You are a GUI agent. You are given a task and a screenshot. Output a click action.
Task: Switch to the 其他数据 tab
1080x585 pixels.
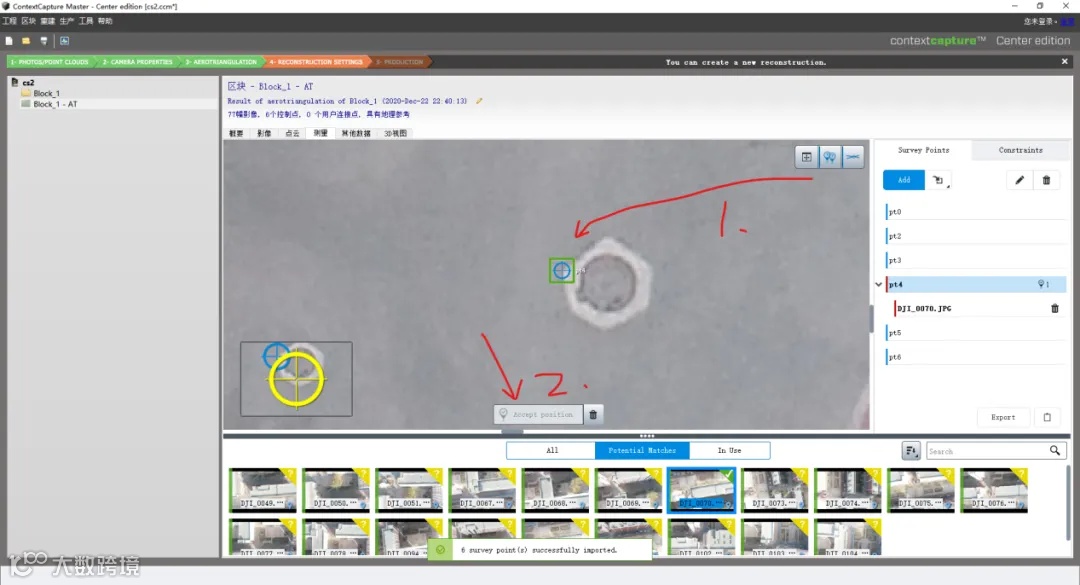click(x=356, y=133)
